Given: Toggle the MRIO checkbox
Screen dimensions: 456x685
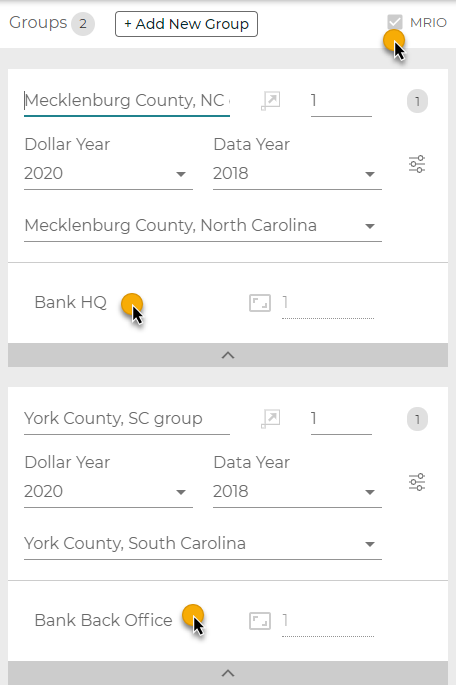Looking at the screenshot, I should pyautogui.click(x=395, y=22).
